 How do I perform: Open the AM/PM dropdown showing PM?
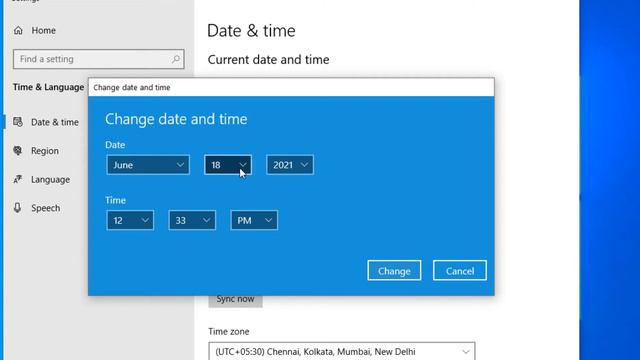254,220
